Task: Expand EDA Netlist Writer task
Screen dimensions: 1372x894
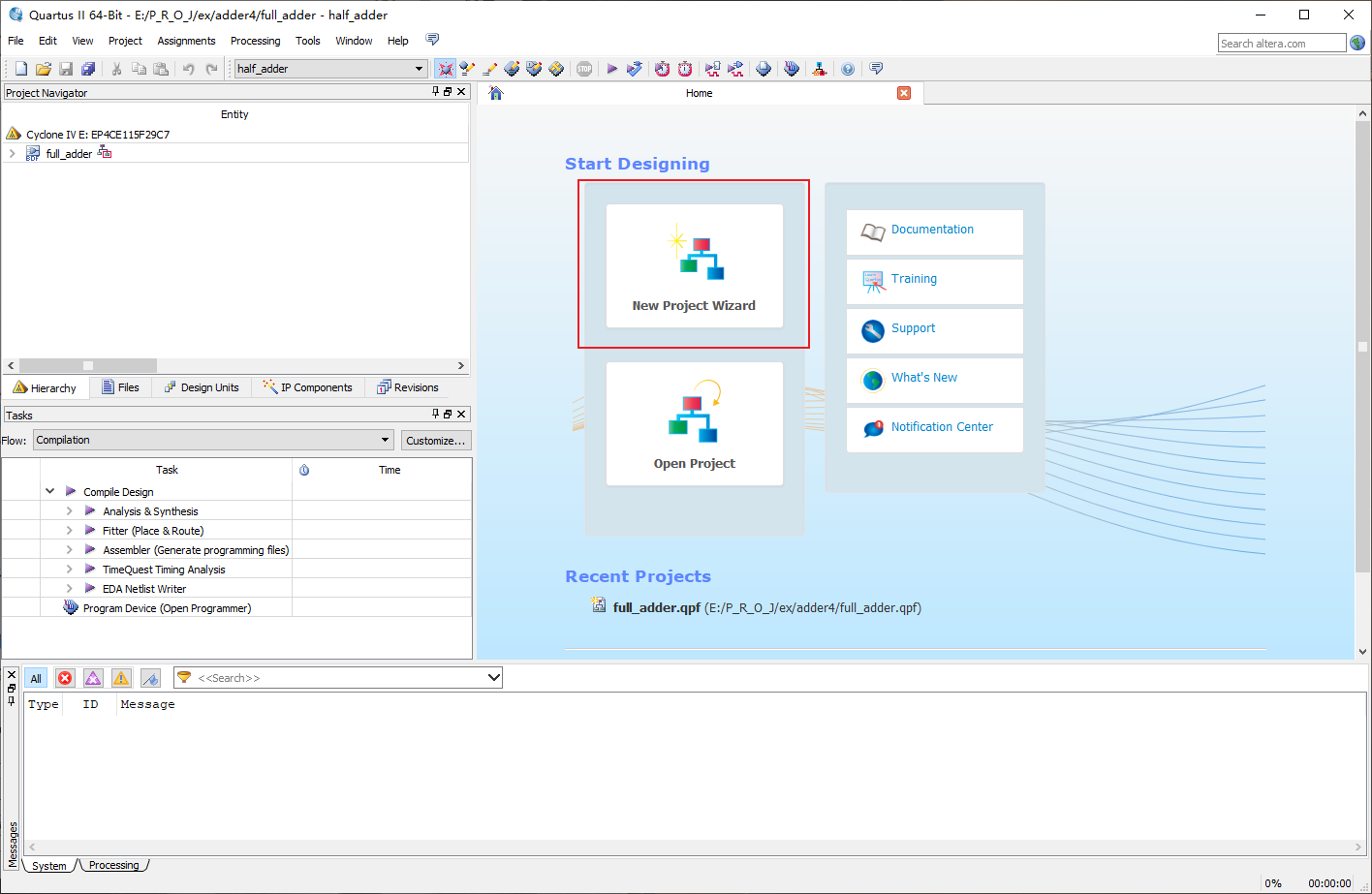Action: pos(69,588)
